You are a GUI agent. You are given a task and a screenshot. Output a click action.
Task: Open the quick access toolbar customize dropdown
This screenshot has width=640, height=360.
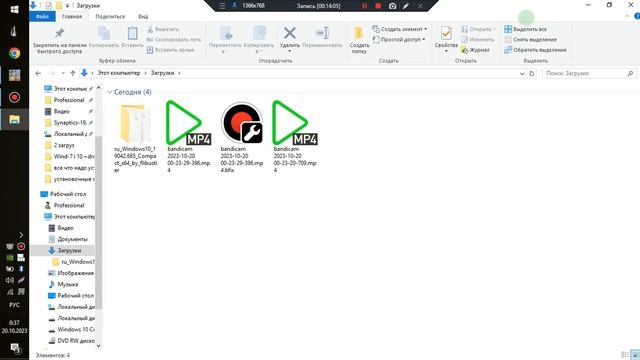(68, 6)
